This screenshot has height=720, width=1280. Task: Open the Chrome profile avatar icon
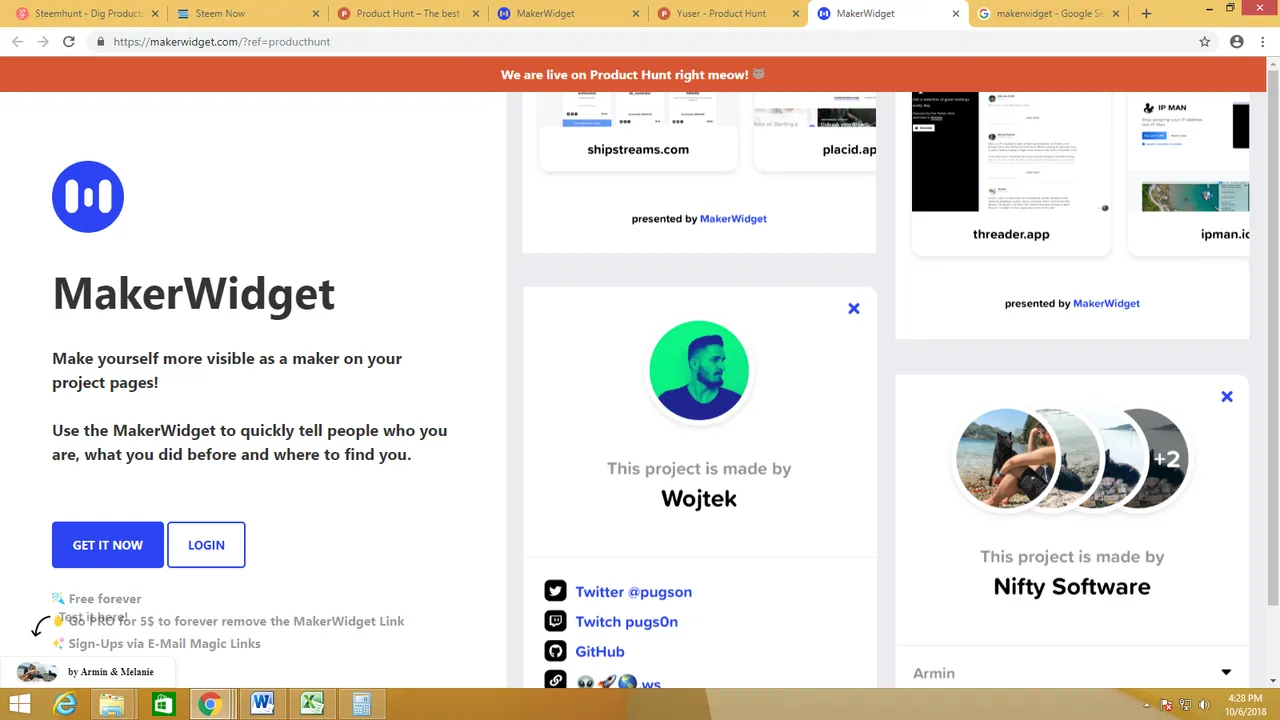(1237, 42)
